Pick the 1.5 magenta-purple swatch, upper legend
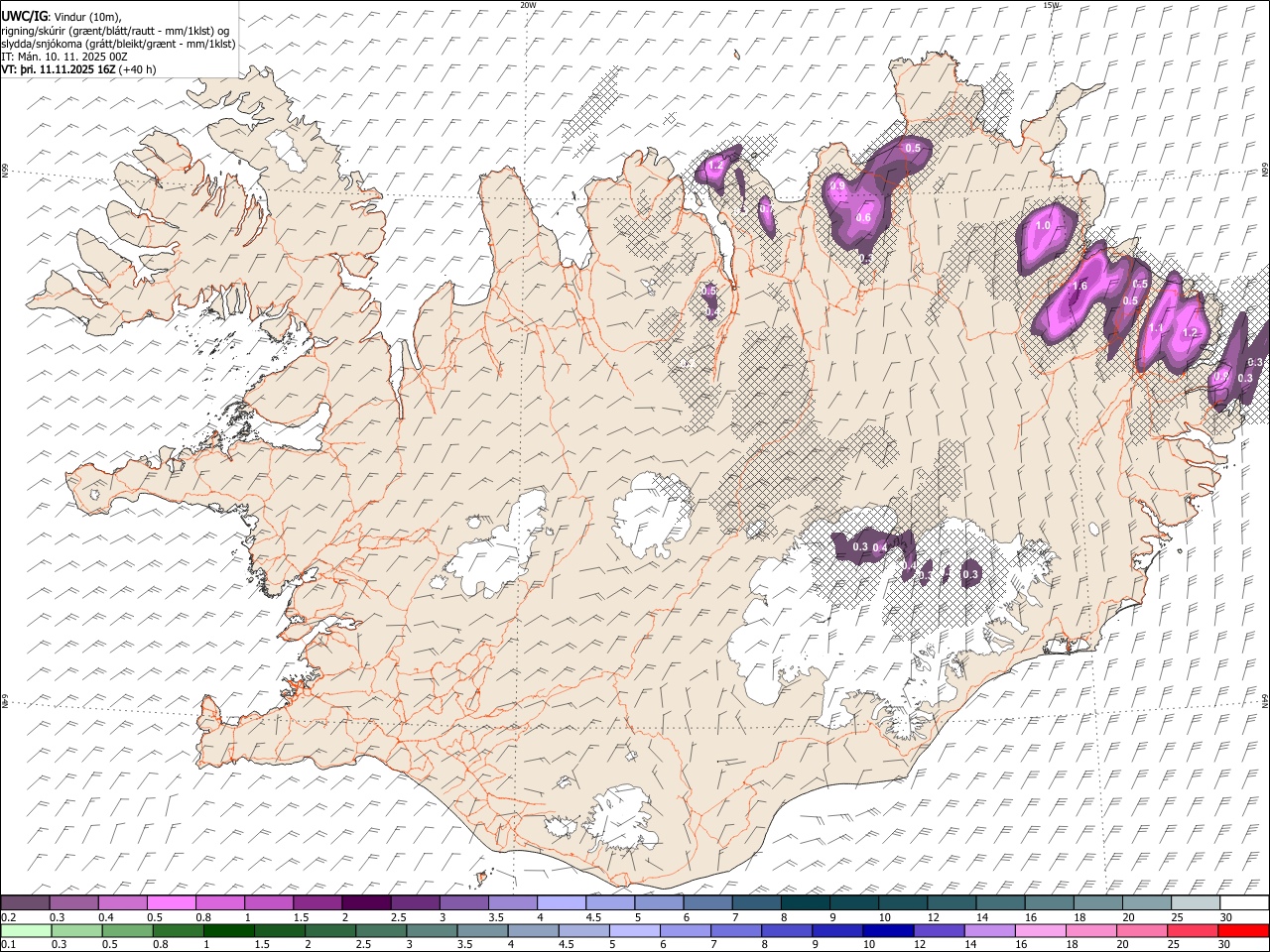Image resolution: width=1270 pixels, height=952 pixels. pyautogui.click(x=317, y=903)
